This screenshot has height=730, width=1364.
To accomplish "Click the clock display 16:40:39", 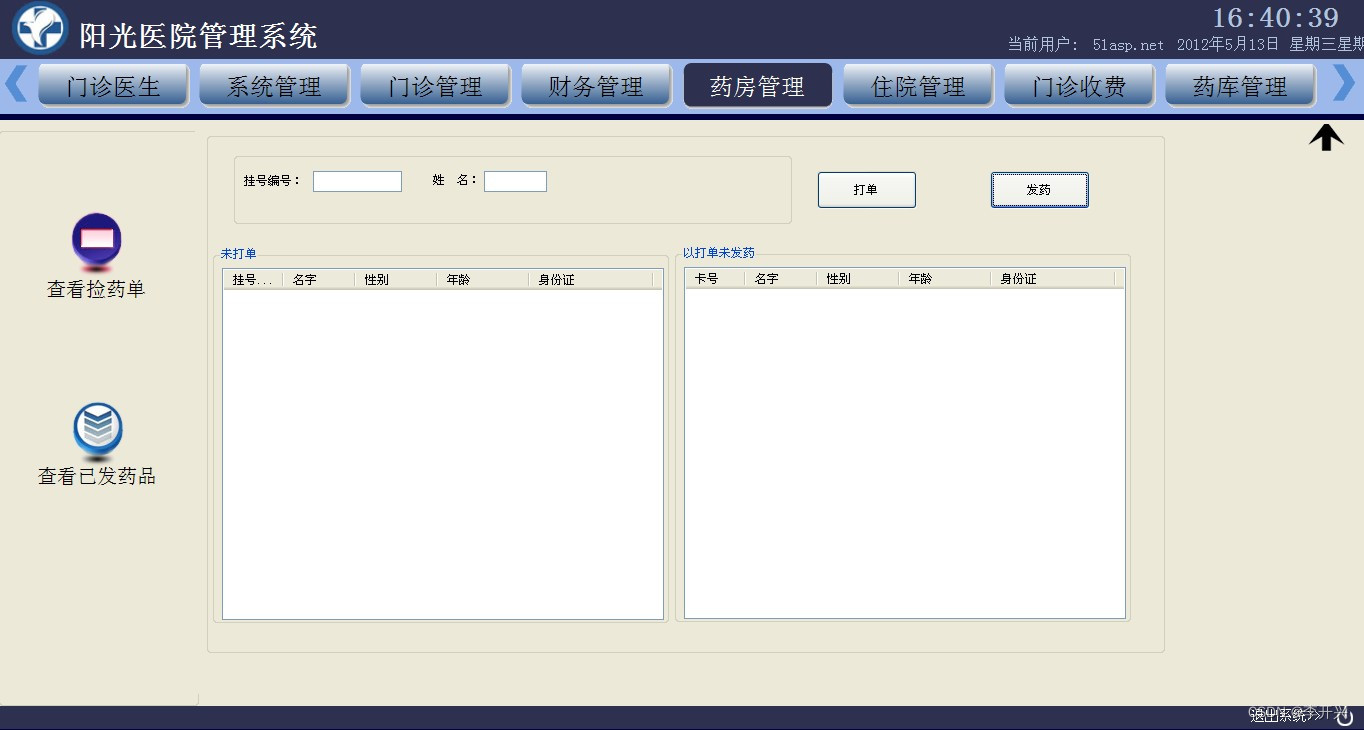I will [x=1275, y=18].
